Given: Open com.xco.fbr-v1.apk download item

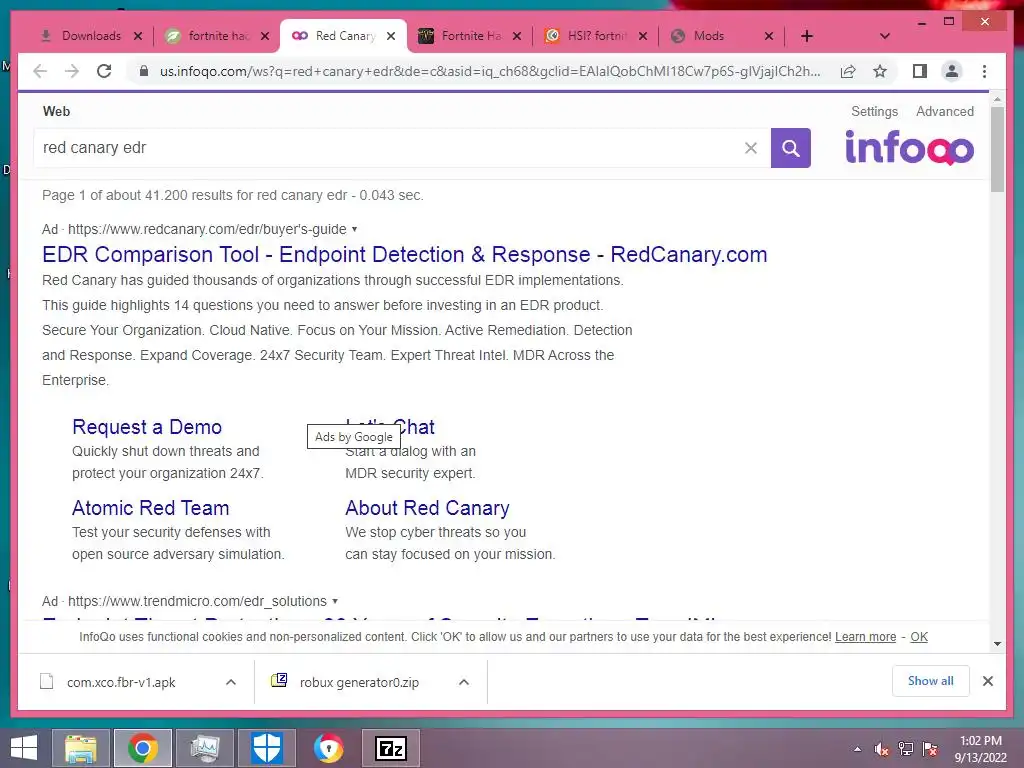Looking at the screenshot, I should click(121, 682).
